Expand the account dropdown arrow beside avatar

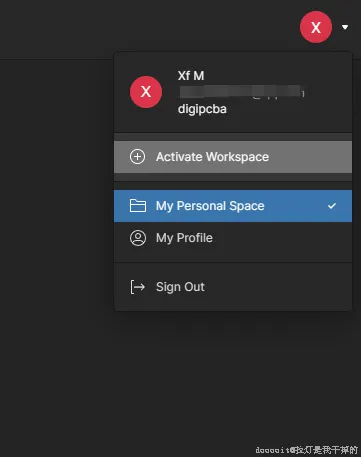[x=345, y=27]
